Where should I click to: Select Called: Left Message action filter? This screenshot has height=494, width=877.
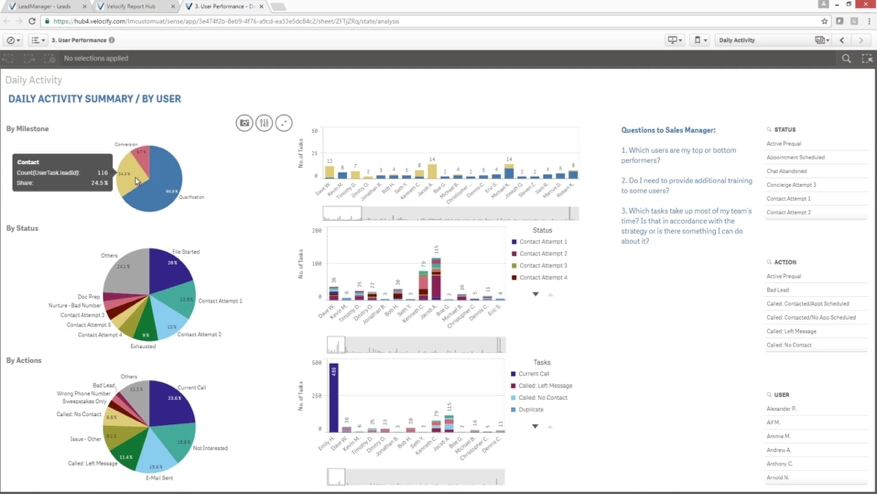point(815,331)
